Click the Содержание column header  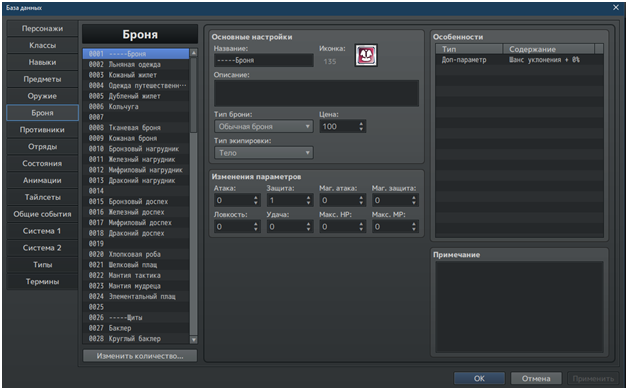(549, 49)
